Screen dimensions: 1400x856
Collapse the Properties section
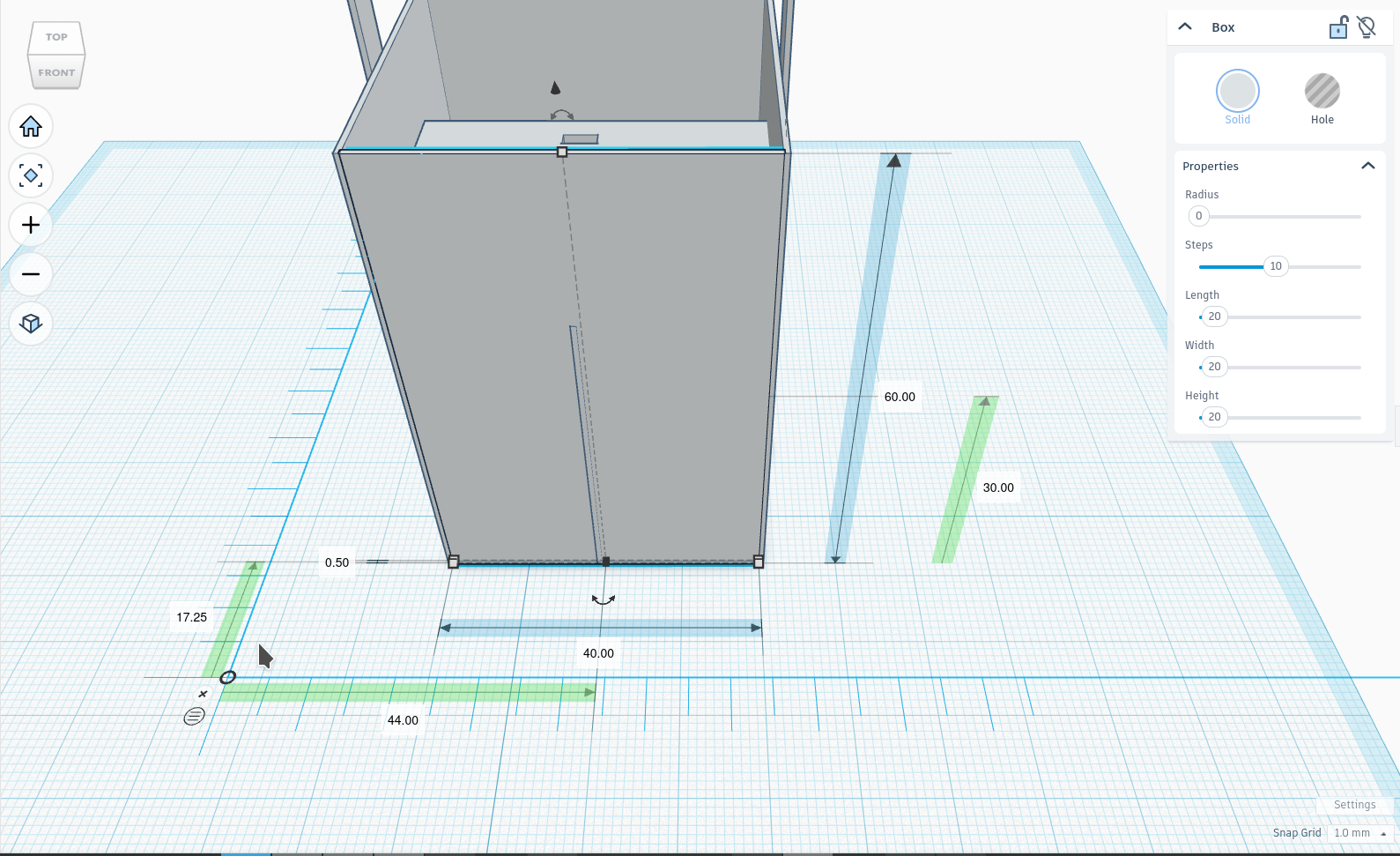pos(1368,166)
